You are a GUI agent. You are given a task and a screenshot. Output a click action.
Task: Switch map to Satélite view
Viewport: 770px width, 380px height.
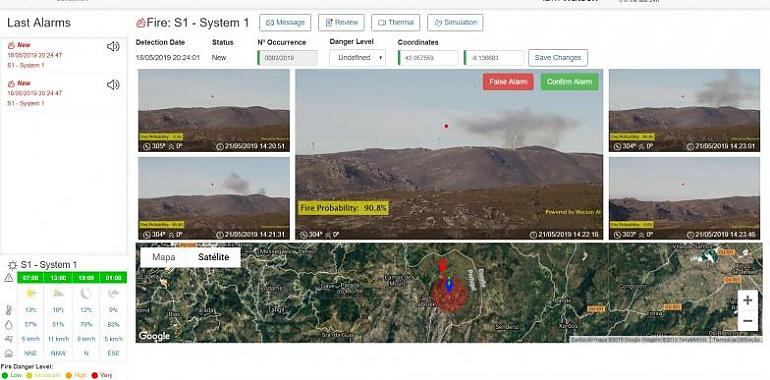(x=214, y=257)
